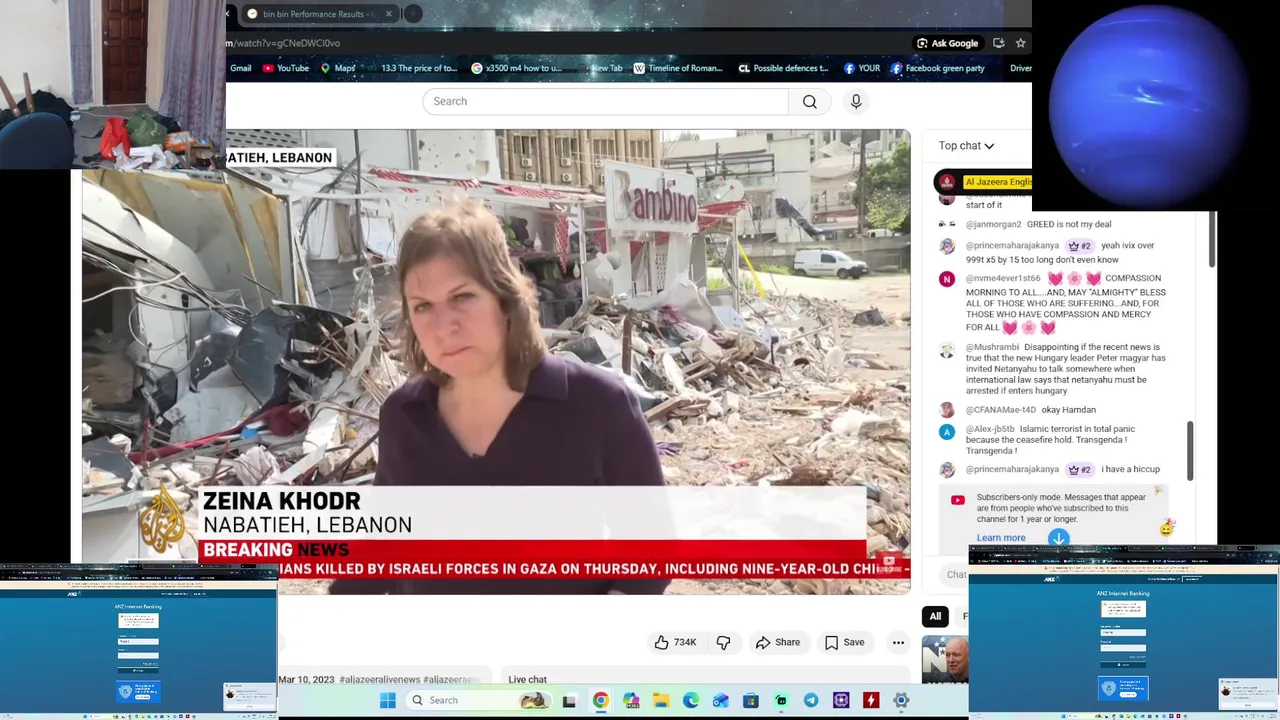Save the video to a playlist

coord(845,642)
